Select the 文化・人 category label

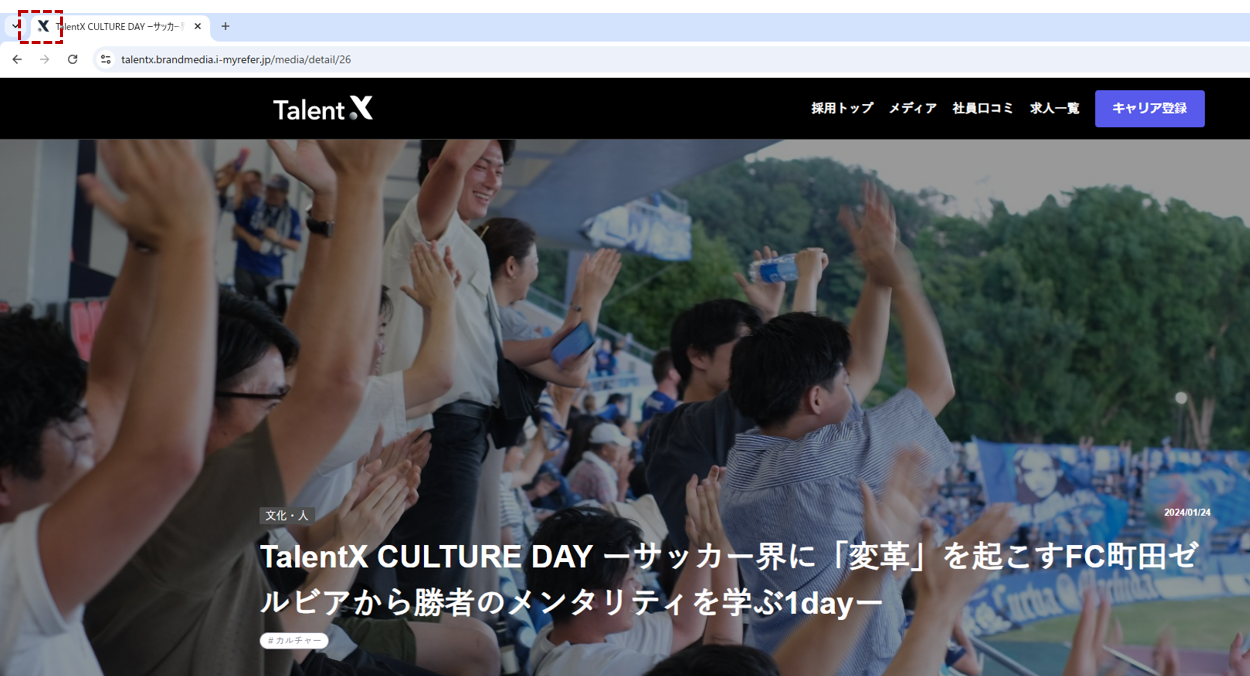point(287,516)
